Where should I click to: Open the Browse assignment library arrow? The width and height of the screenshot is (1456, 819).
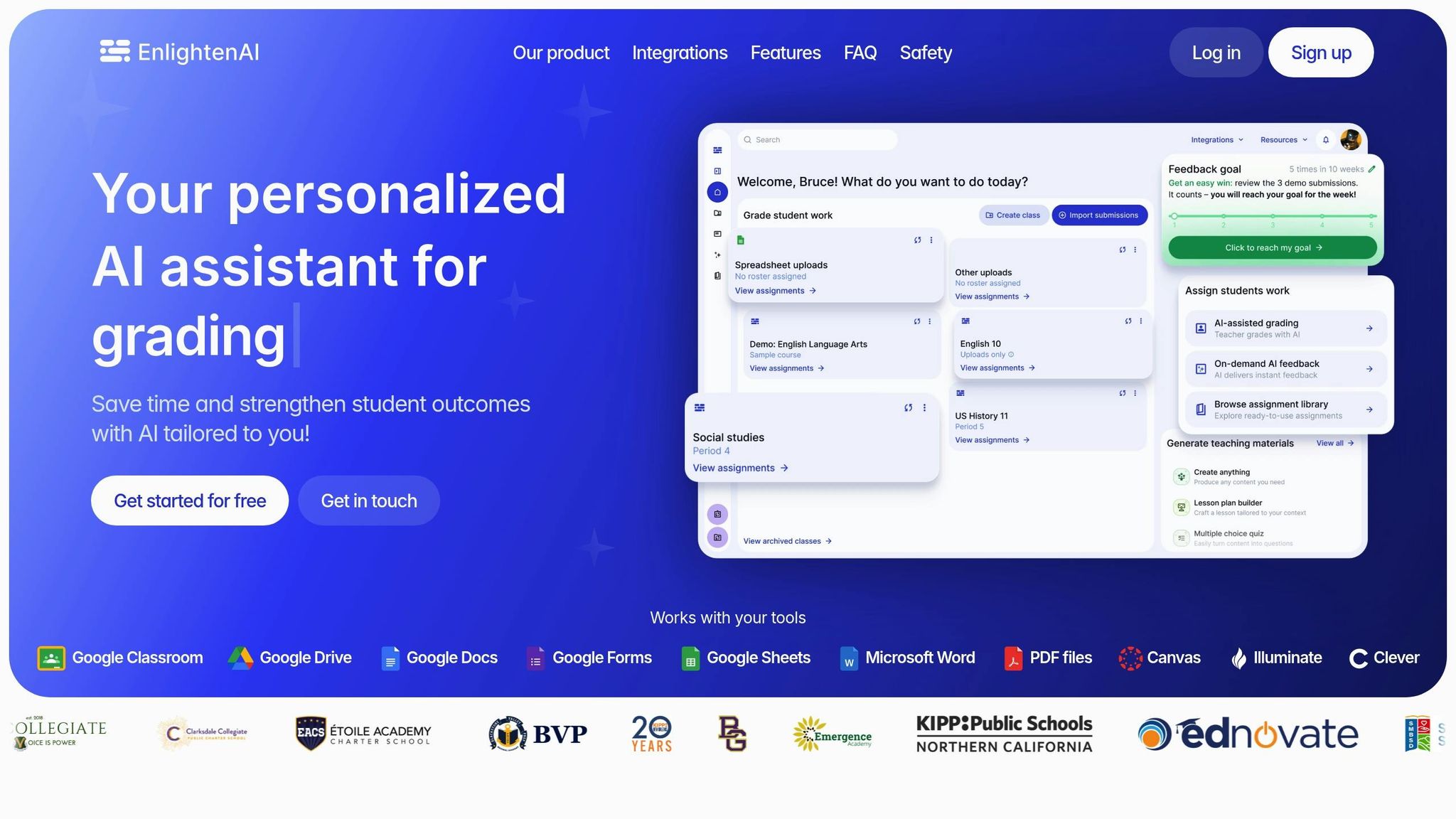click(1369, 409)
